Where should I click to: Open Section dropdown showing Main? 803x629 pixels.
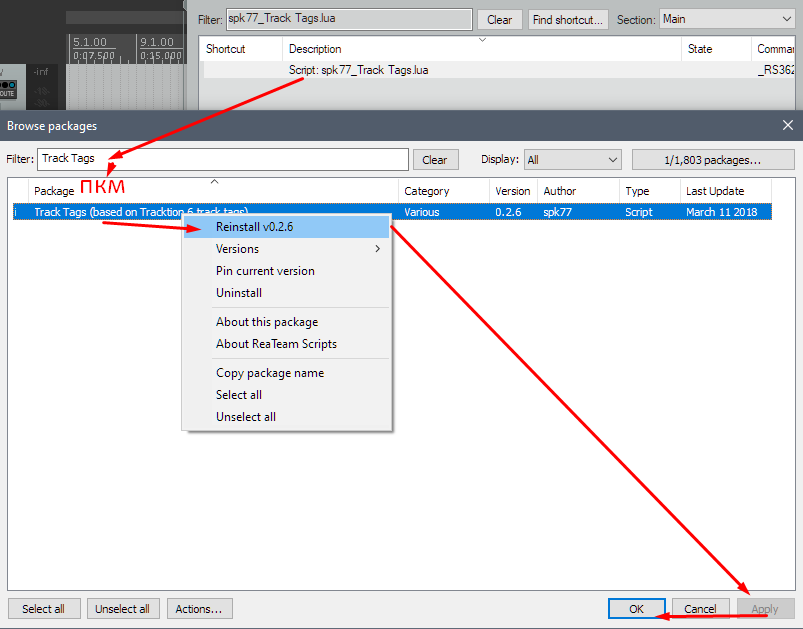pyautogui.click(x=727, y=19)
